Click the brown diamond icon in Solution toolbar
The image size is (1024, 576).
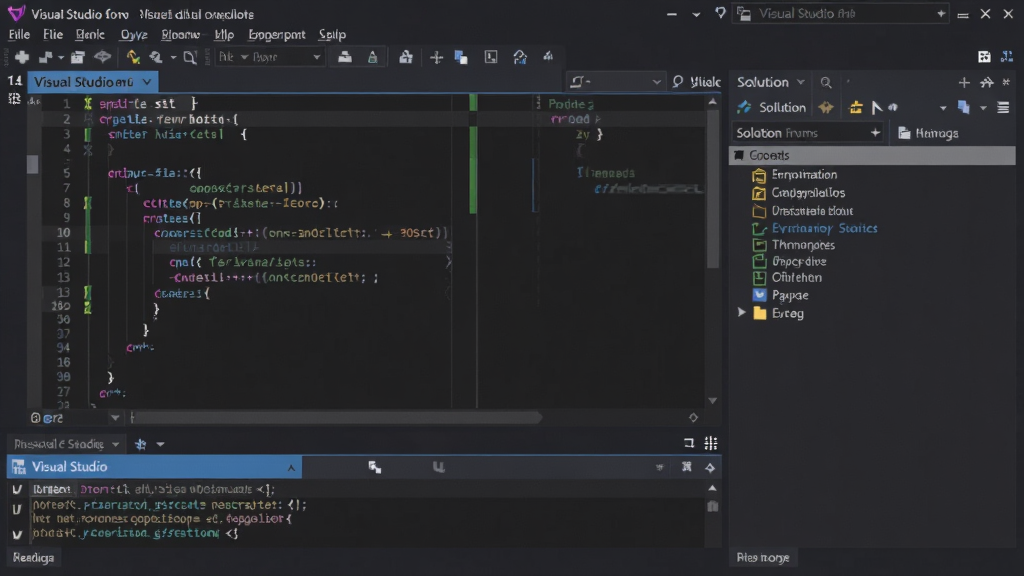[826, 107]
